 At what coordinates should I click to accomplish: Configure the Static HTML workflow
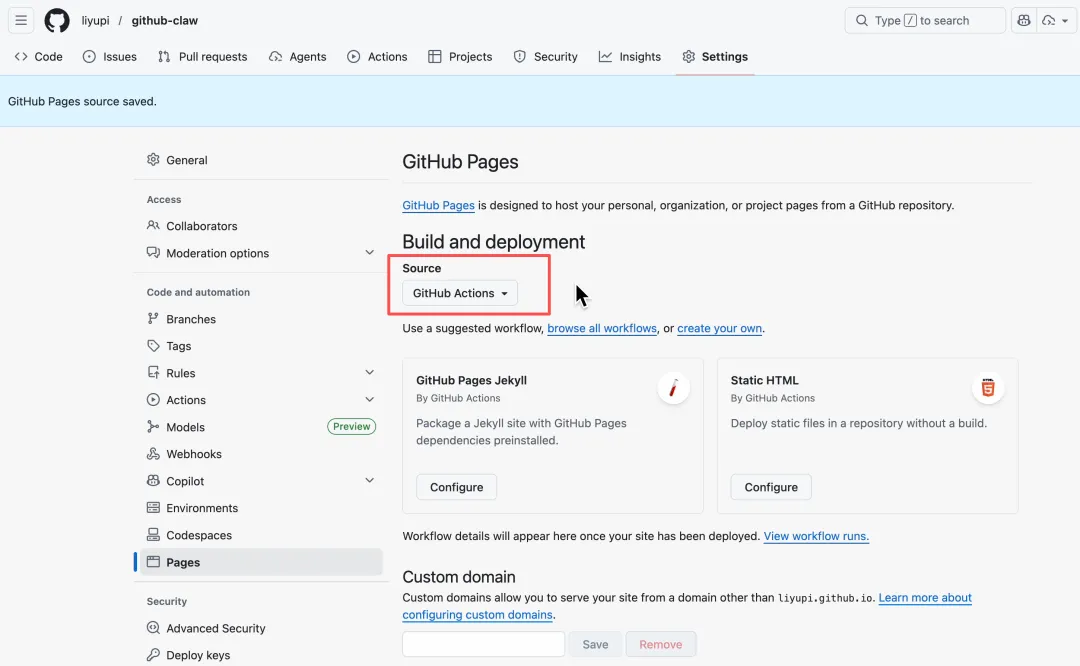[771, 487]
